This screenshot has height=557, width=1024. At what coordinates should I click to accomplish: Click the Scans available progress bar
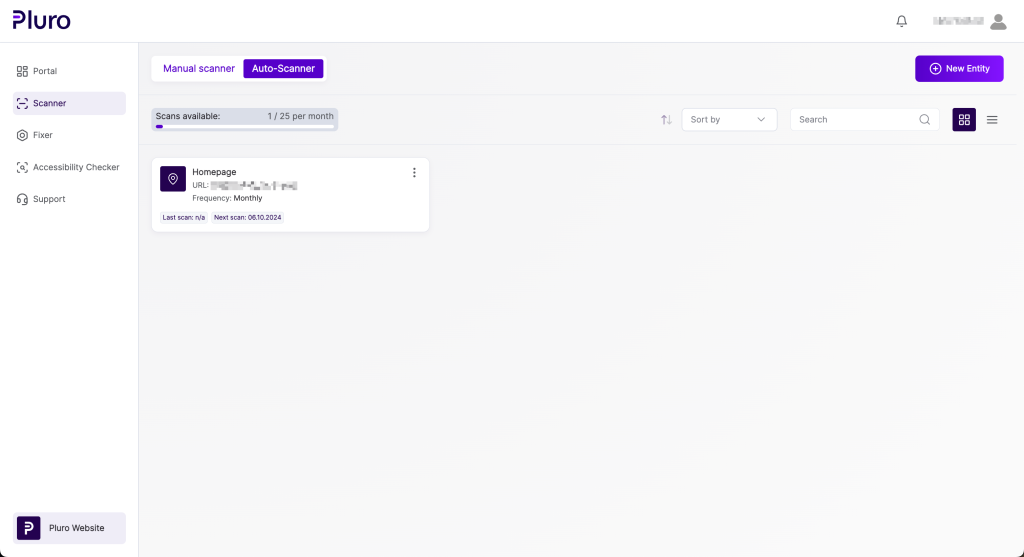[244, 127]
